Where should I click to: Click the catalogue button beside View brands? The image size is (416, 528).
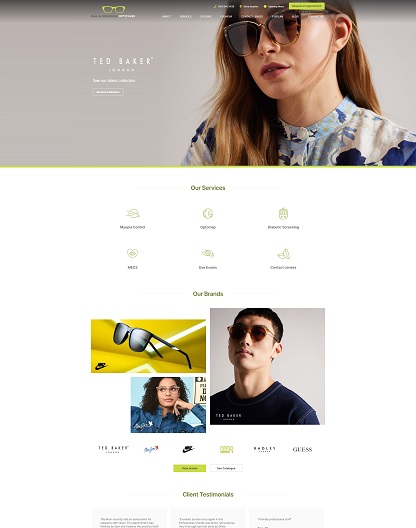click(226, 468)
